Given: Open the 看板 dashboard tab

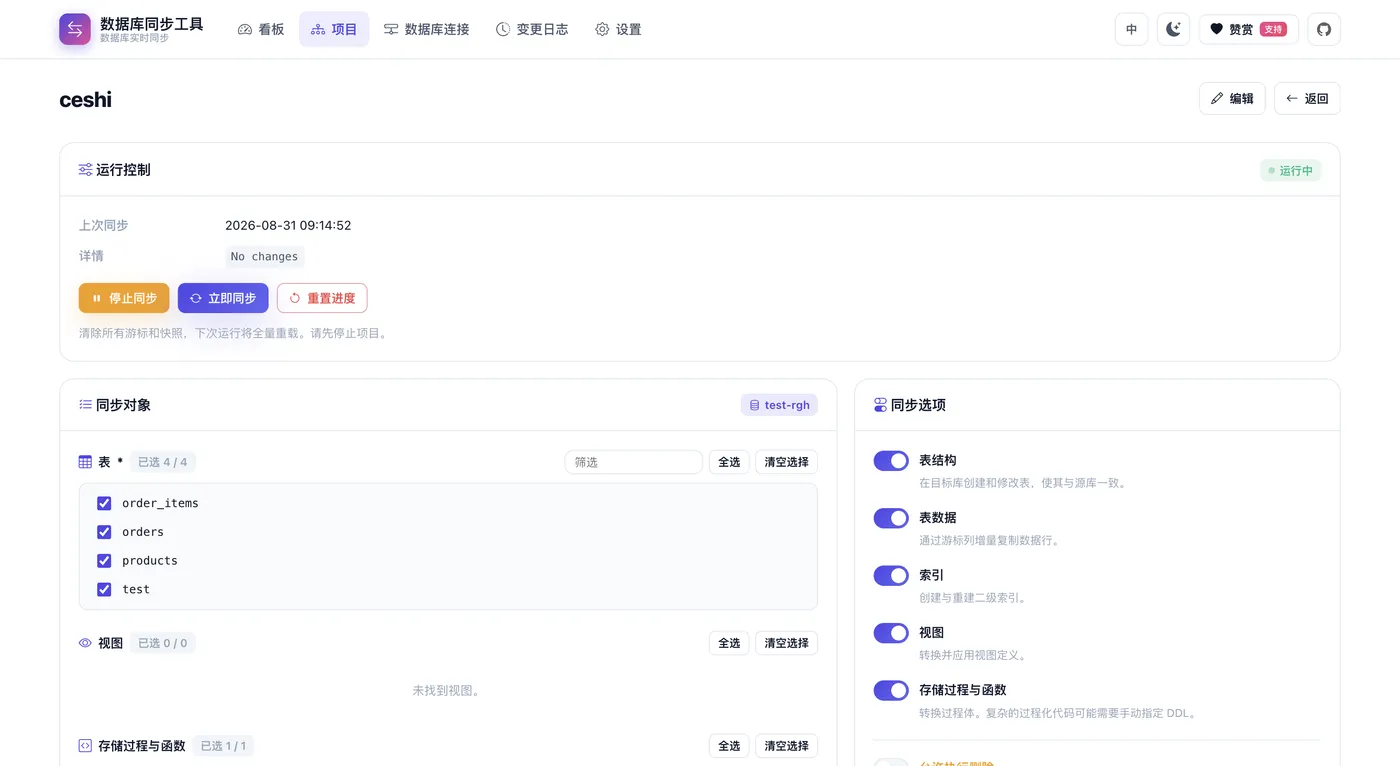Looking at the screenshot, I should (261, 29).
